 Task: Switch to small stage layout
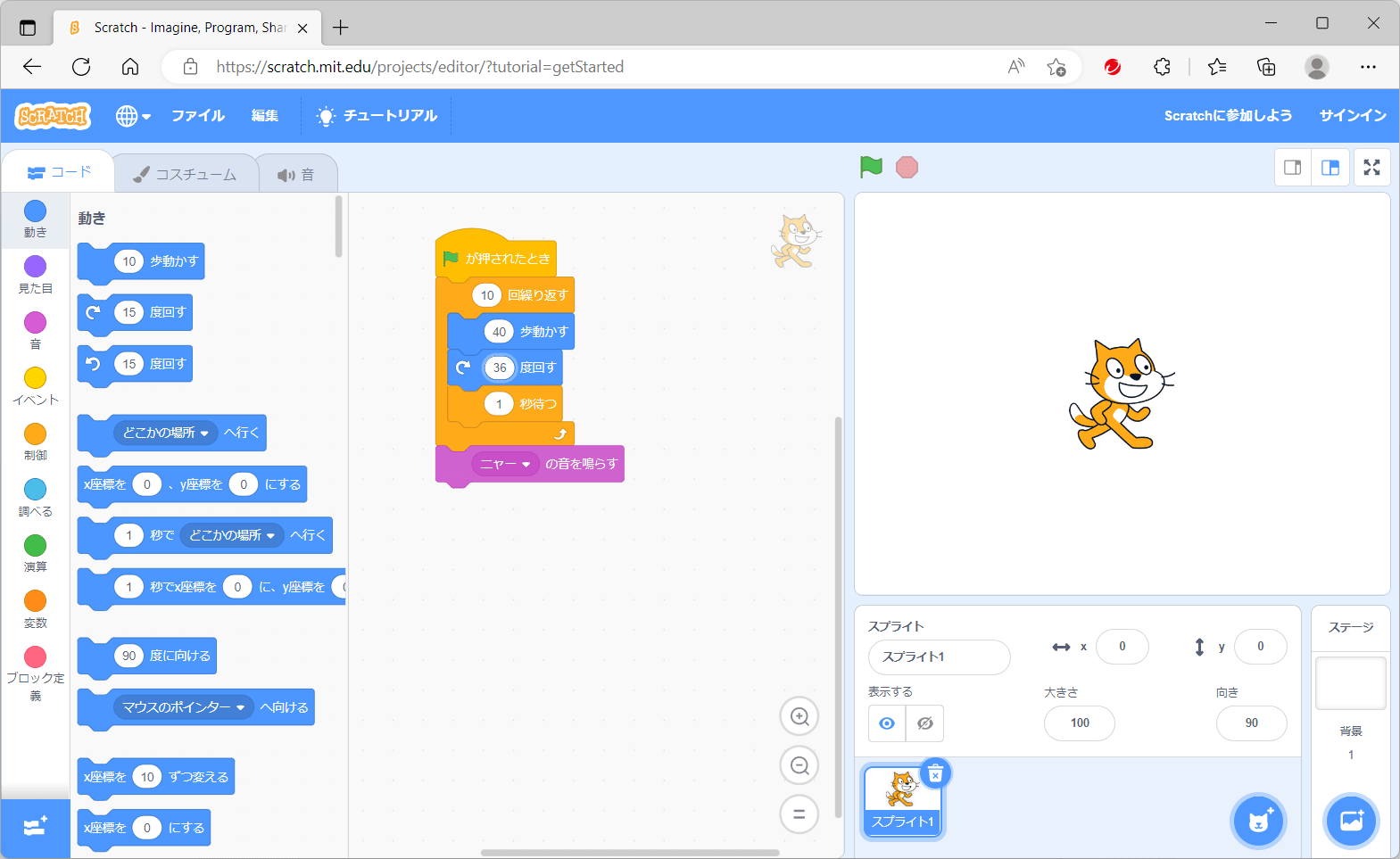pos(1292,168)
